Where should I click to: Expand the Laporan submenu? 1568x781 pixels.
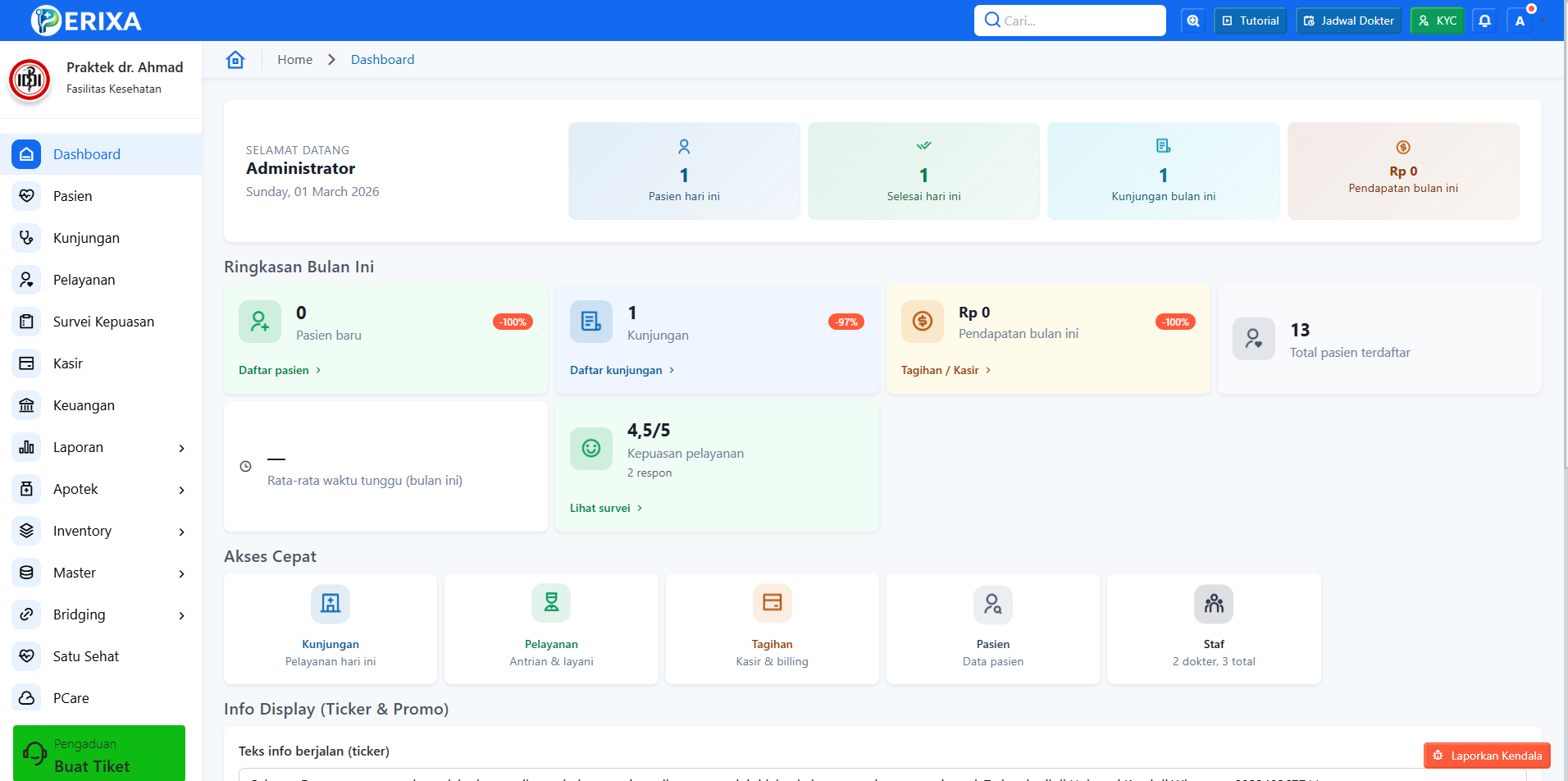coord(181,448)
